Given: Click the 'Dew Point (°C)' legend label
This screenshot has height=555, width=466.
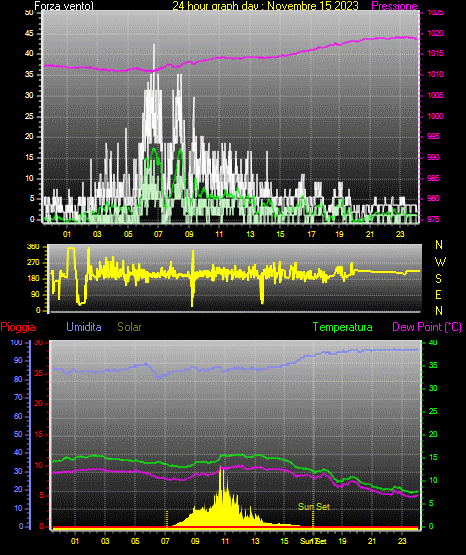Looking at the screenshot, I should click(427, 327).
